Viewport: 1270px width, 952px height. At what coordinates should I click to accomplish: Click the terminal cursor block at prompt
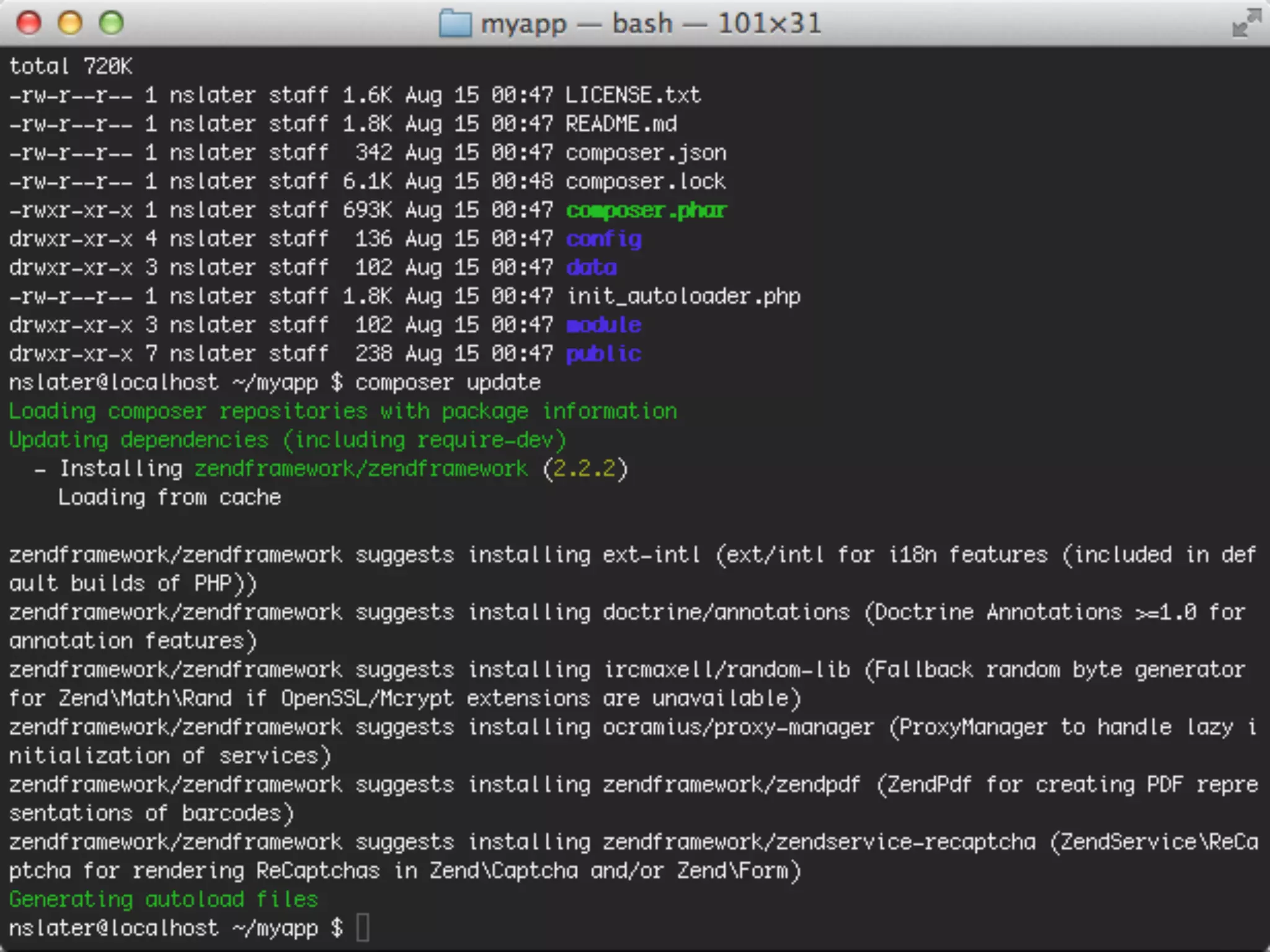pos(363,928)
